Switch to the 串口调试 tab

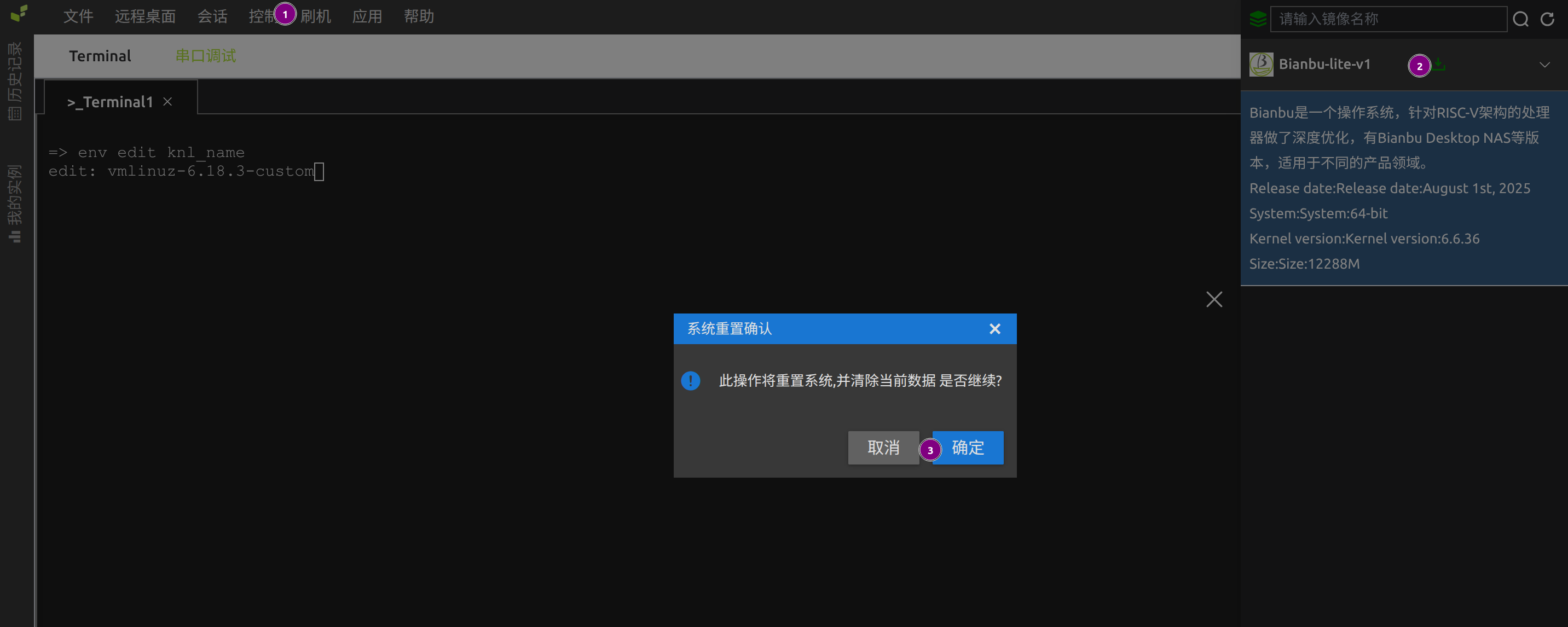[x=205, y=56]
